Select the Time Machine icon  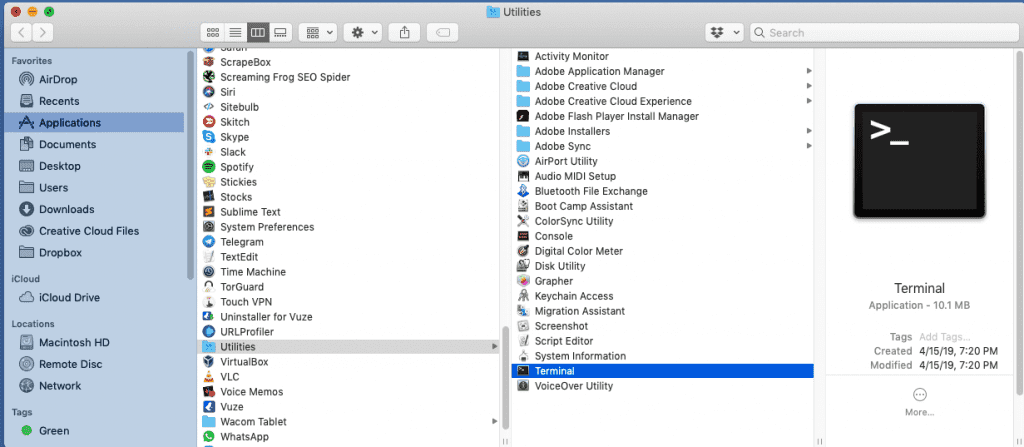coord(209,272)
